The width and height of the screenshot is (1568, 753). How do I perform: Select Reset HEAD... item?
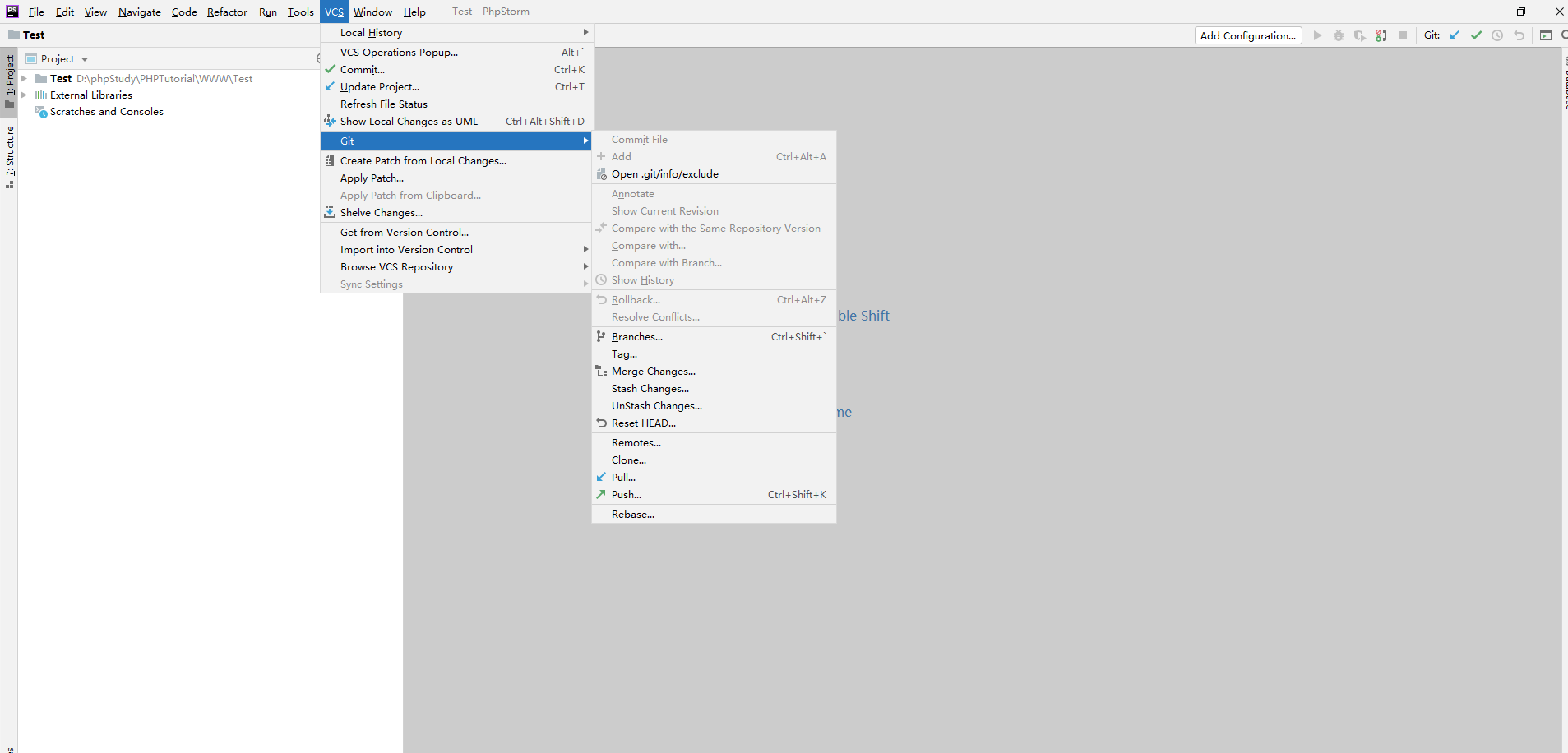click(714, 423)
